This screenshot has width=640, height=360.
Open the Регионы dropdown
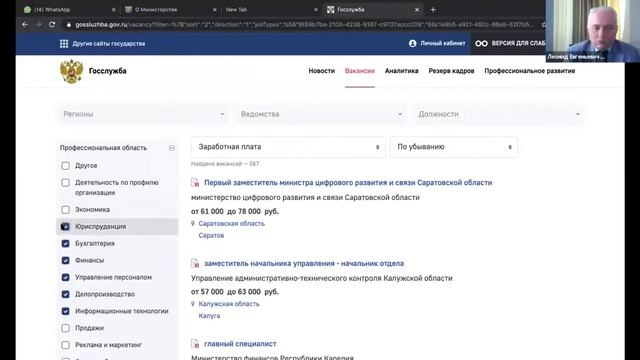click(x=143, y=114)
